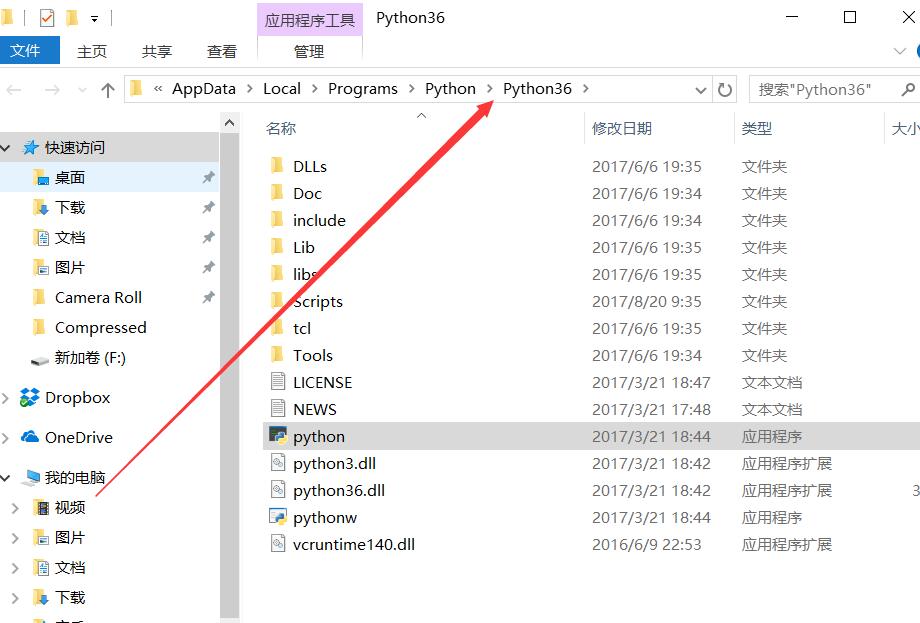Click the NEWS text document icon
This screenshot has height=623, width=920.
tap(278, 408)
